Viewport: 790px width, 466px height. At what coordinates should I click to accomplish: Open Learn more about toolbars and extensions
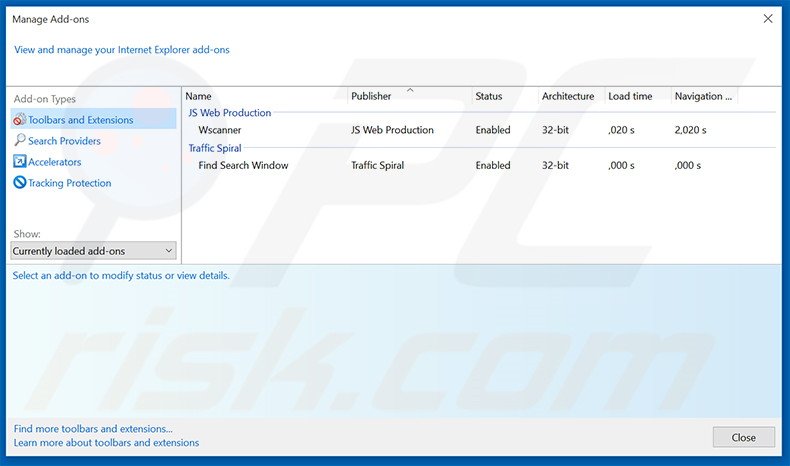106,443
